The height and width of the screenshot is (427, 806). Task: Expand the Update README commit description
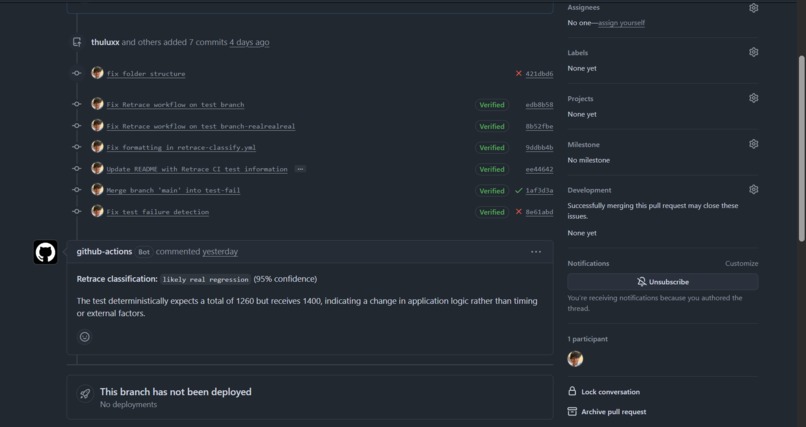[x=300, y=169]
